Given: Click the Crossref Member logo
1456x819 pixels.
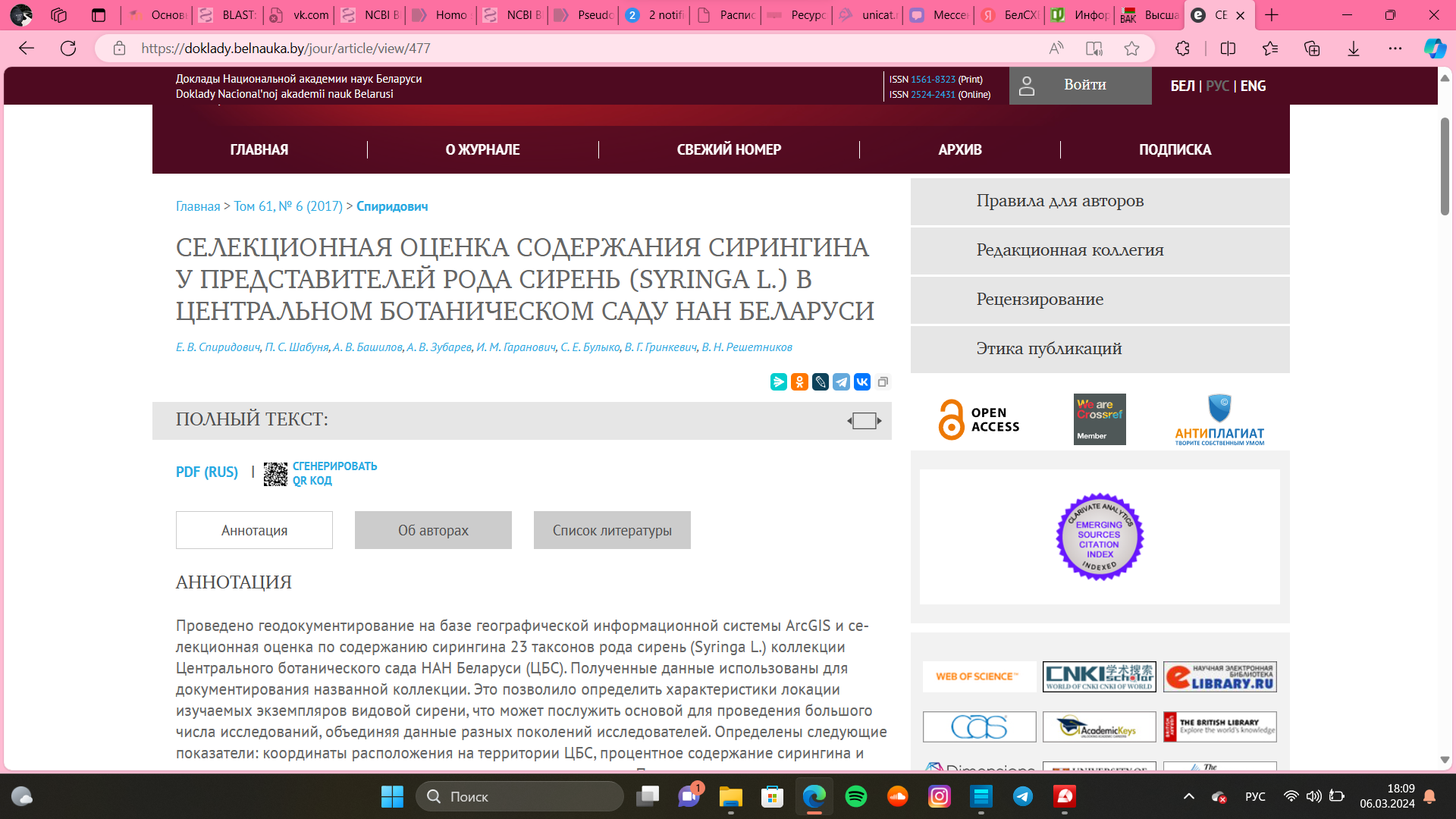Looking at the screenshot, I should click(x=1100, y=419).
